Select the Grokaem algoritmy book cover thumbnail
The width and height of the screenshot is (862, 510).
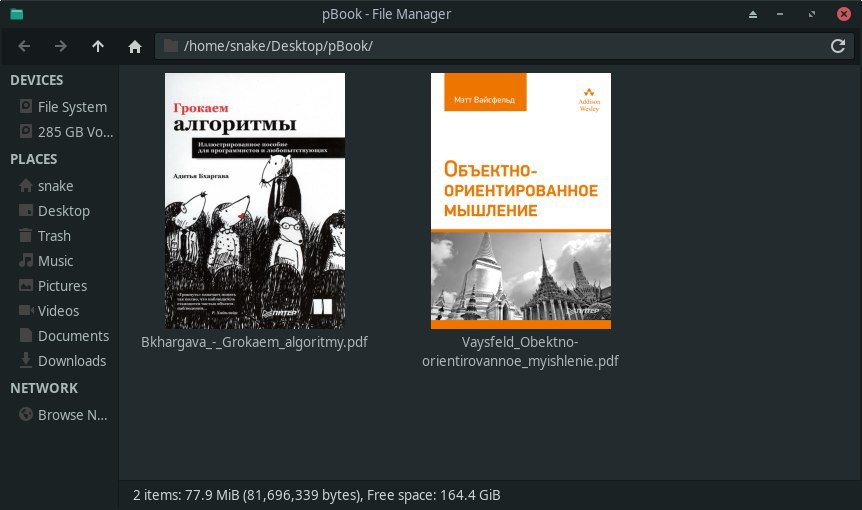tap(255, 201)
